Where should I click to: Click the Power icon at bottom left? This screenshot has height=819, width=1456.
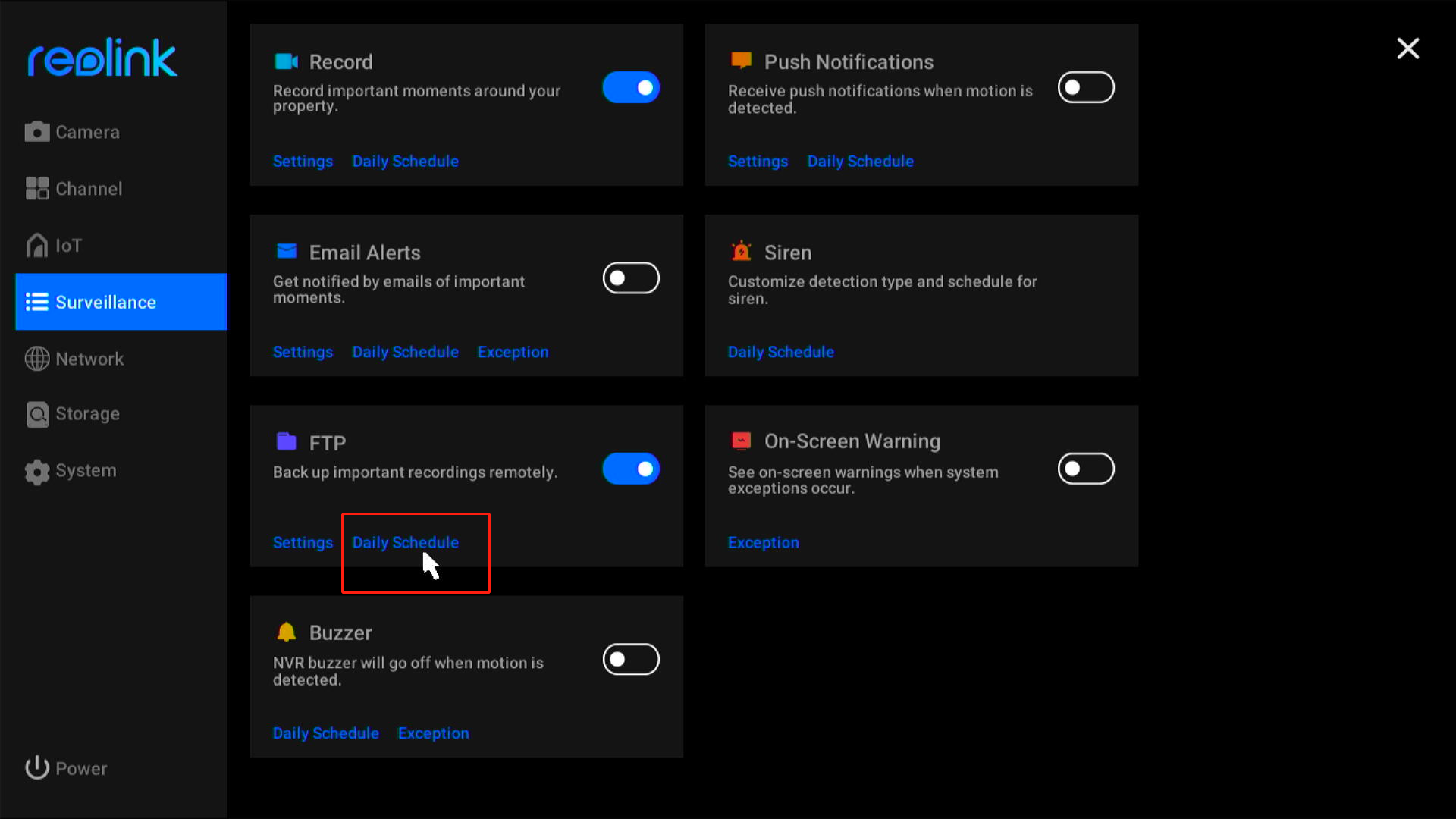click(x=36, y=768)
